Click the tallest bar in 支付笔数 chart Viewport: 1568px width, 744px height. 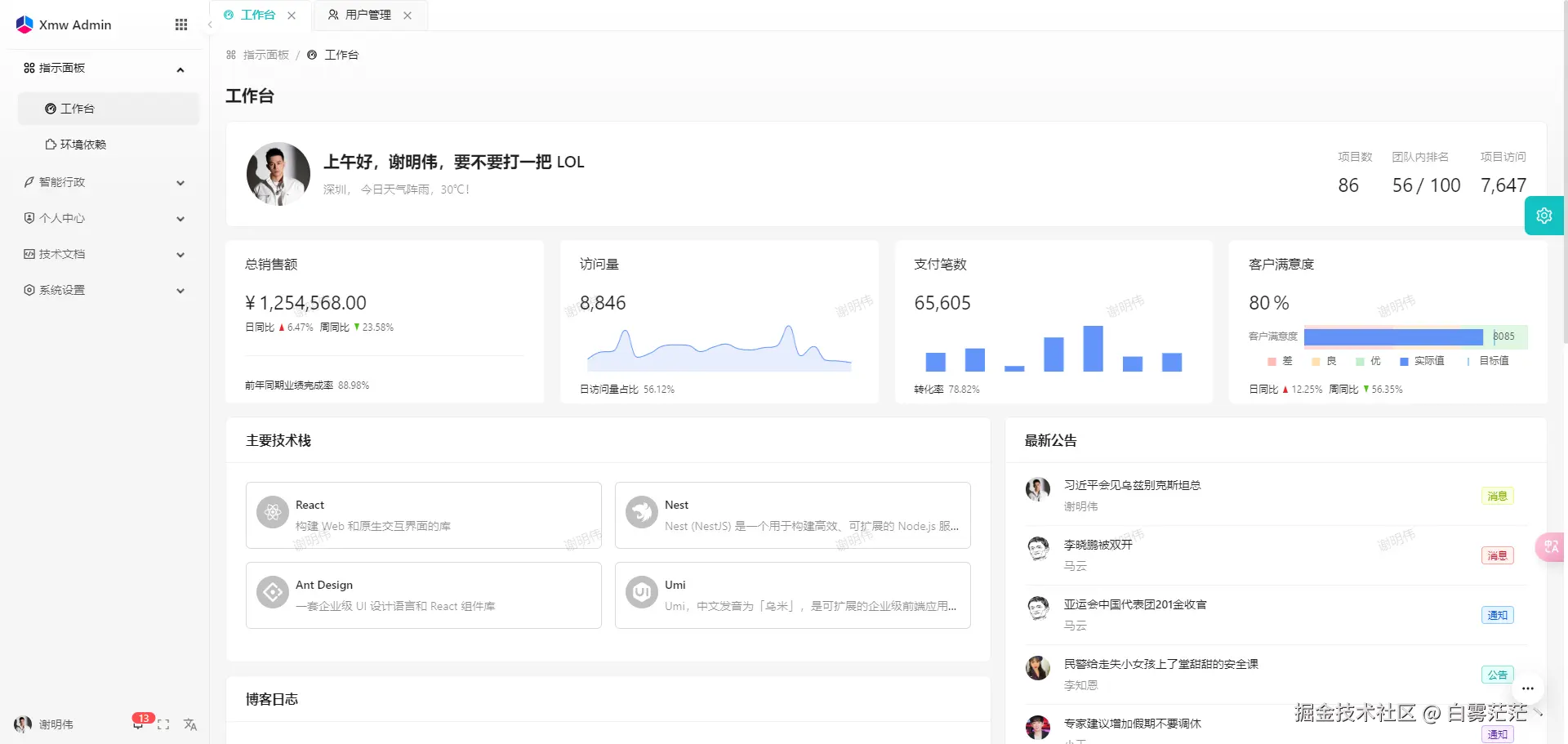coord(1093,349)
